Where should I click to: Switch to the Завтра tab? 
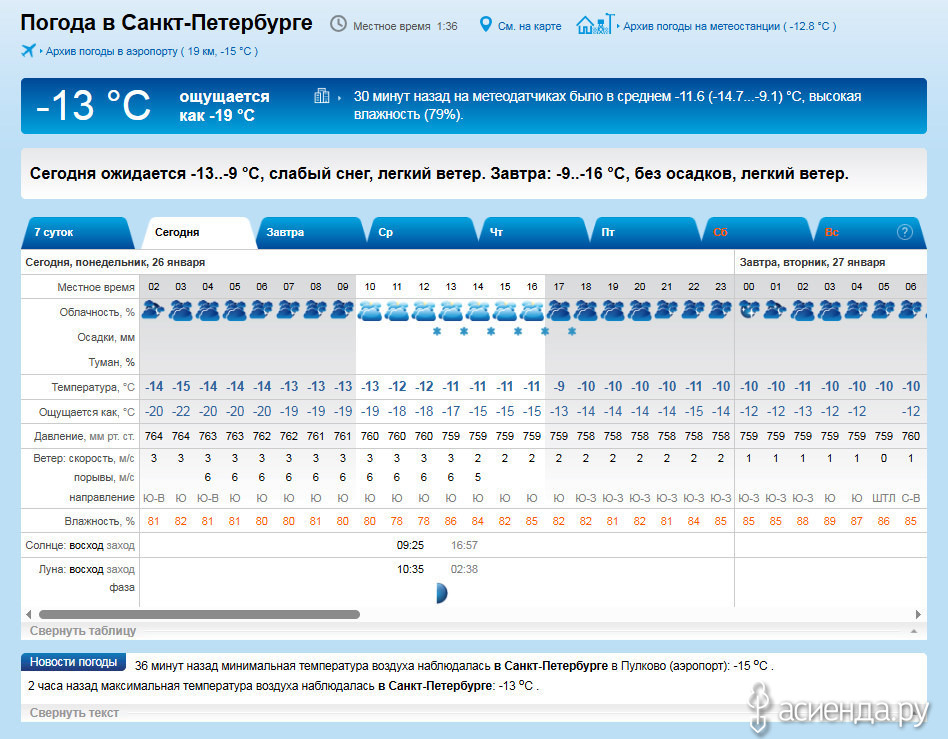coord(286,232)
